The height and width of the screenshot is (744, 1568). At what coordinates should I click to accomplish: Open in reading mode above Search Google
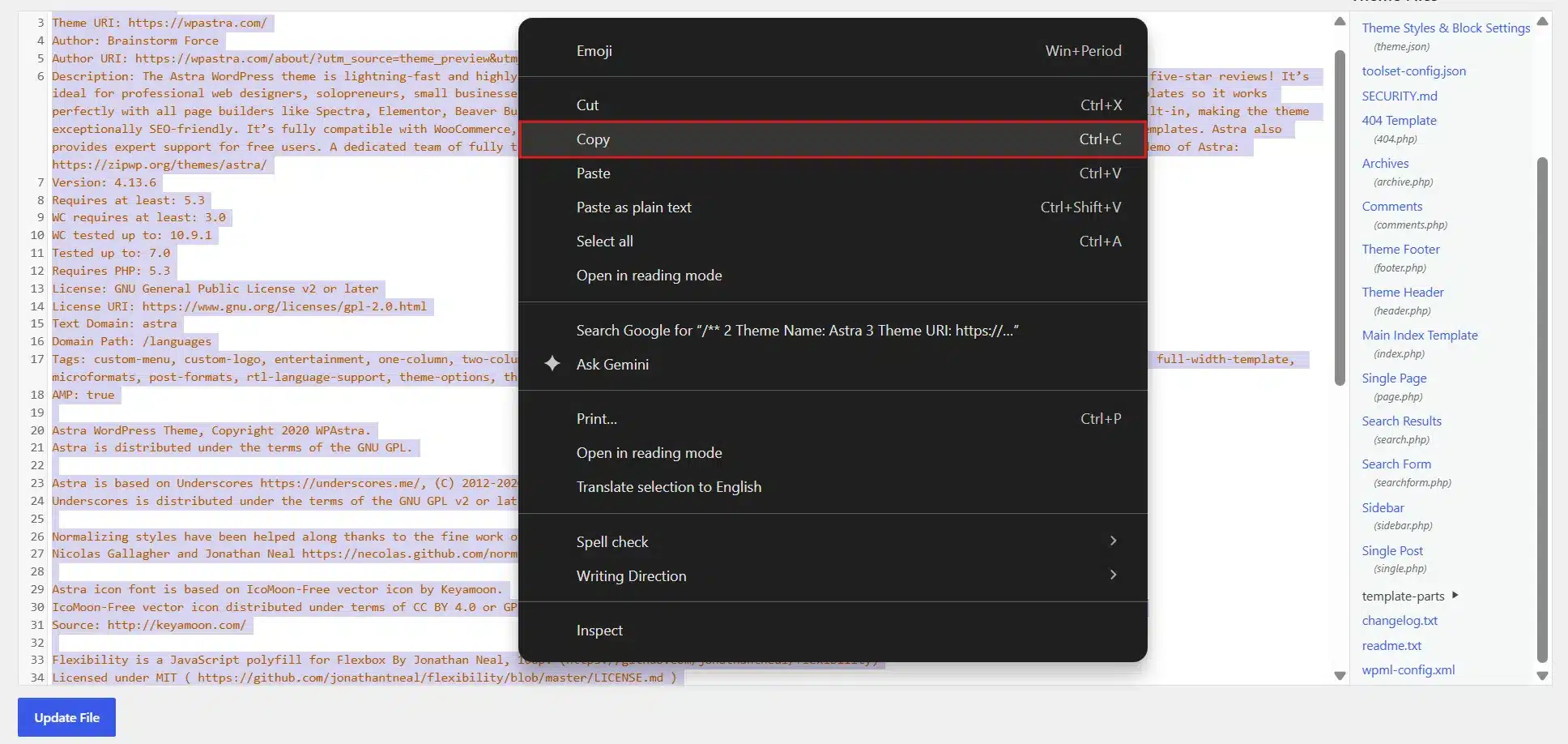pos(833,275)
